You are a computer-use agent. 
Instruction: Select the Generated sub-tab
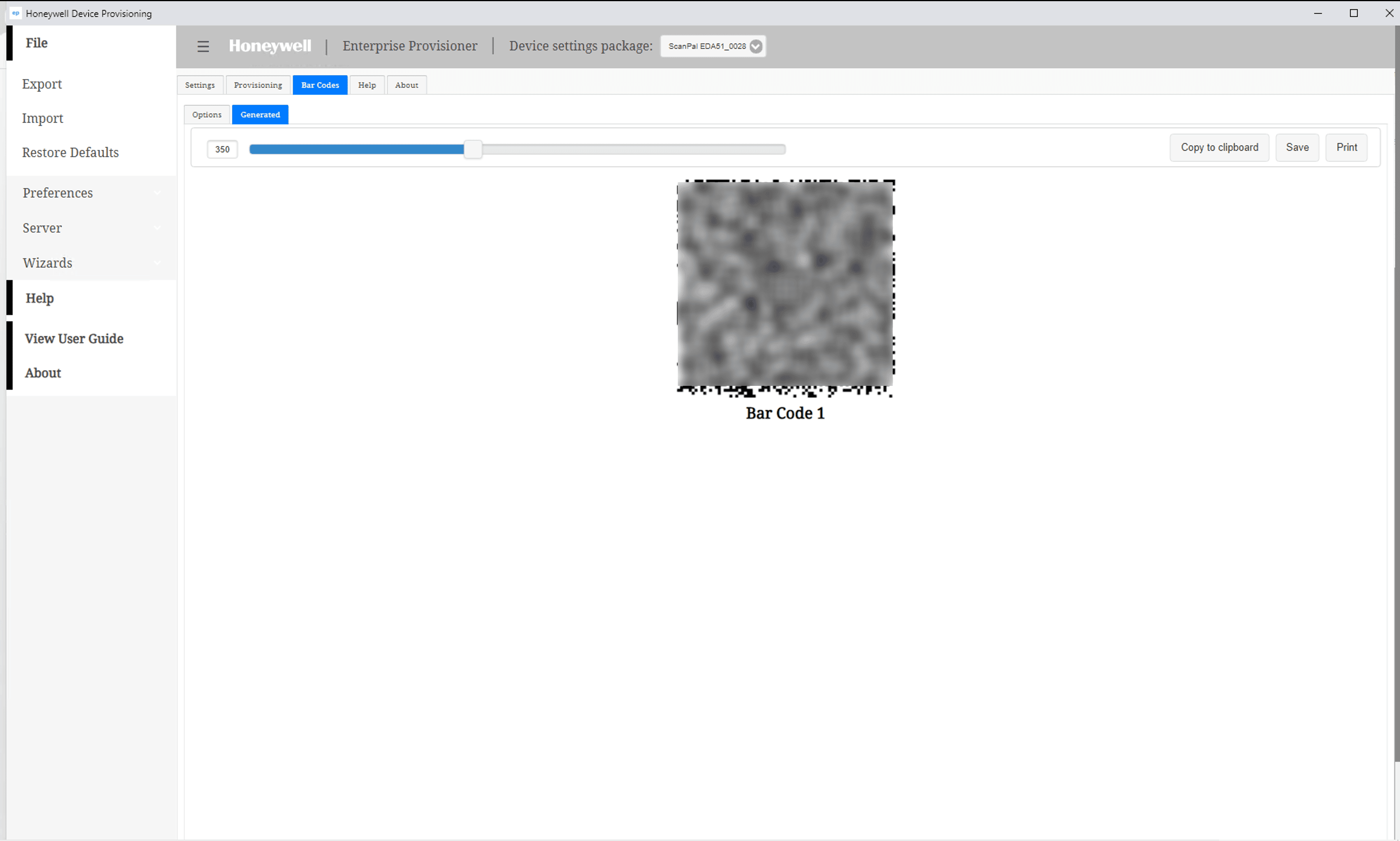coord(260,114)
